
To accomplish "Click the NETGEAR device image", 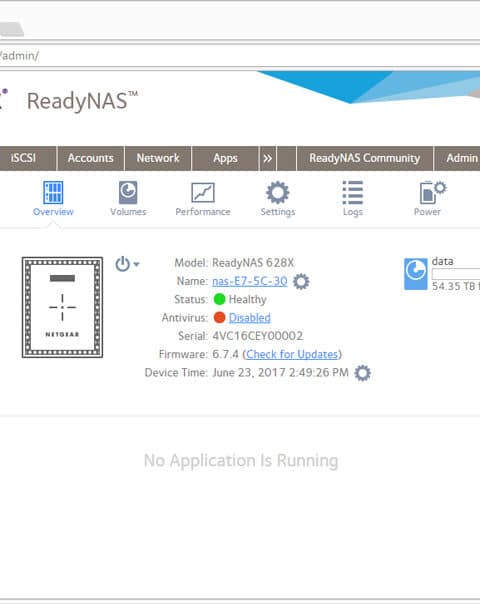I will click(x=62, y=307).
